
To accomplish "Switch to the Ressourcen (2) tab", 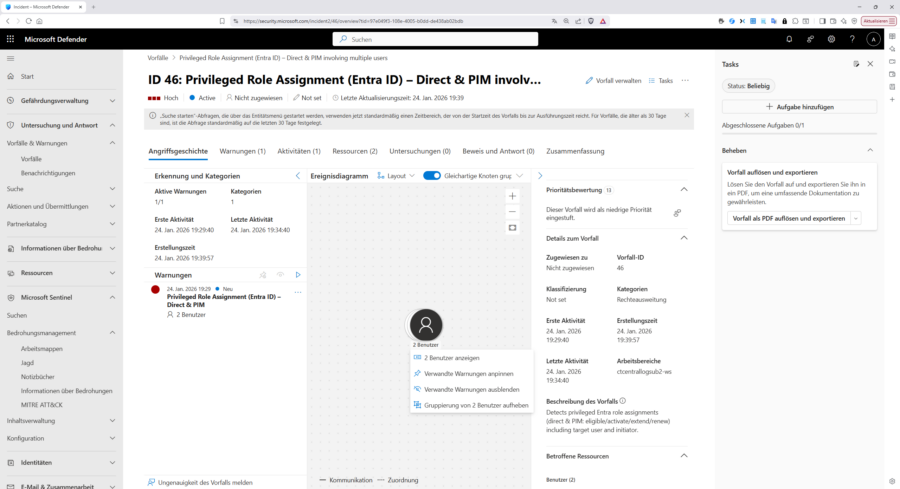I will coord(354,151).
